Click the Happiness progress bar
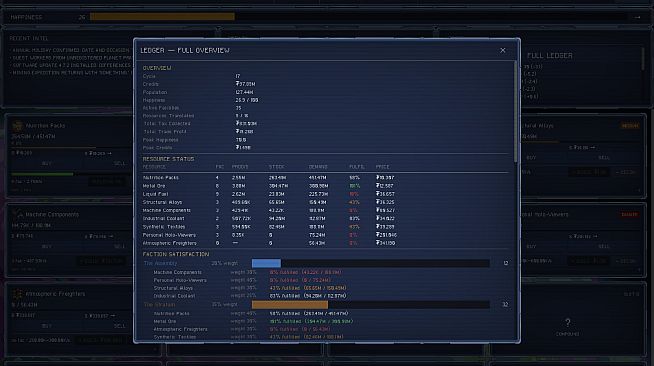 (358, 17)
